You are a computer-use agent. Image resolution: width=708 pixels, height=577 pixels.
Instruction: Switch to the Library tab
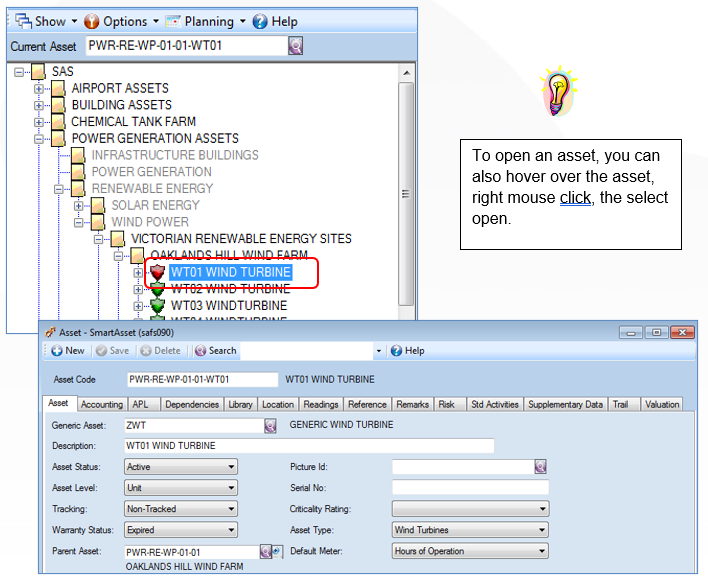(240, 405)
